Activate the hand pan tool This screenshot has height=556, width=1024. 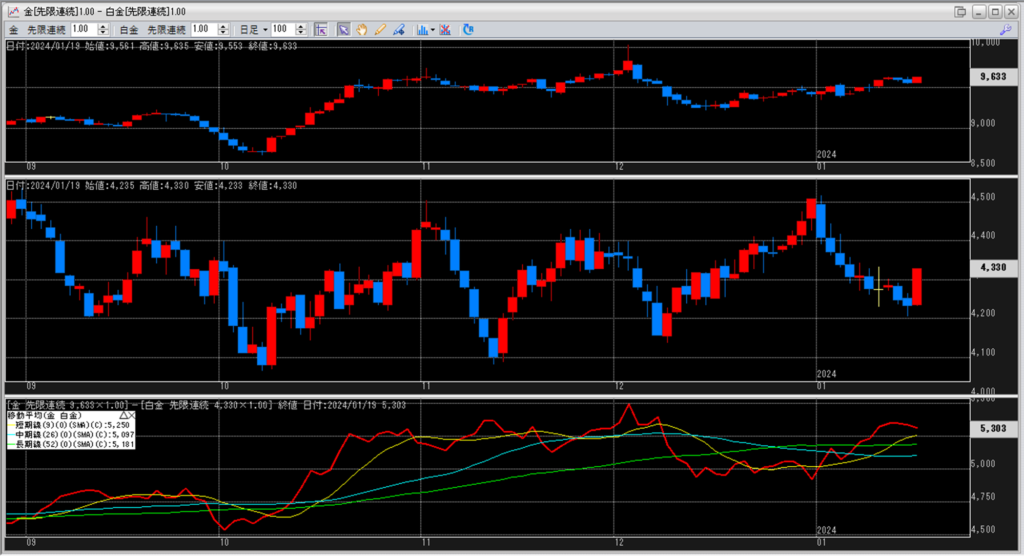(361, 30)
